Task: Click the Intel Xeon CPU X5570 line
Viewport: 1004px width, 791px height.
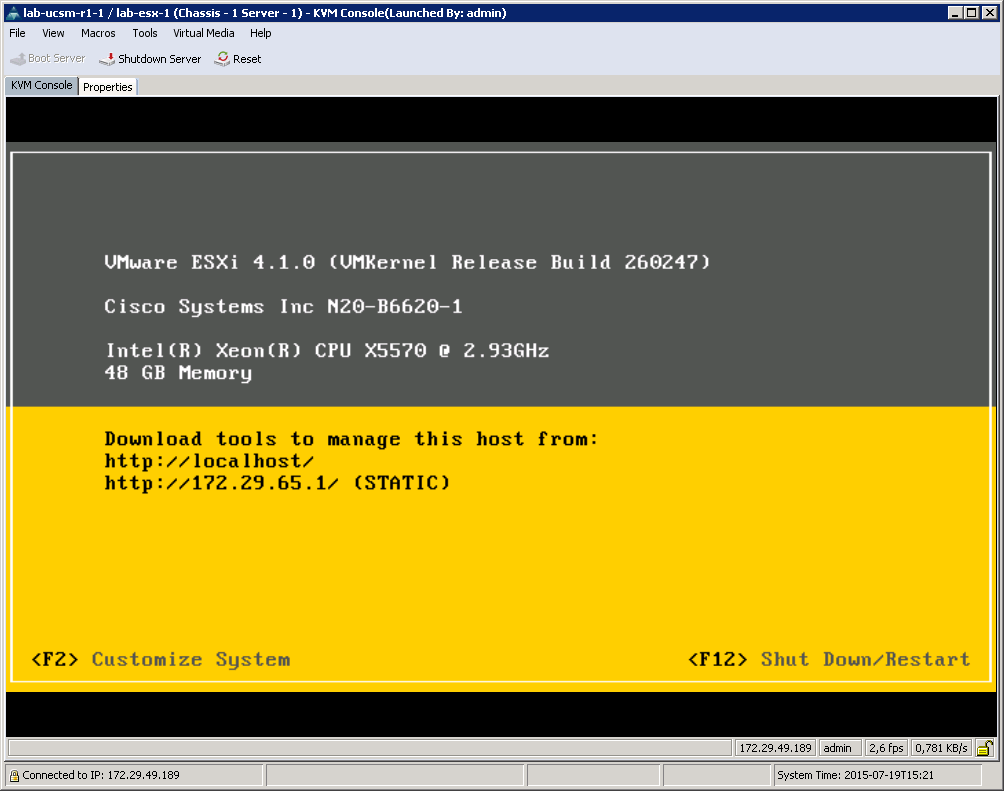Action: pos(327,350)
